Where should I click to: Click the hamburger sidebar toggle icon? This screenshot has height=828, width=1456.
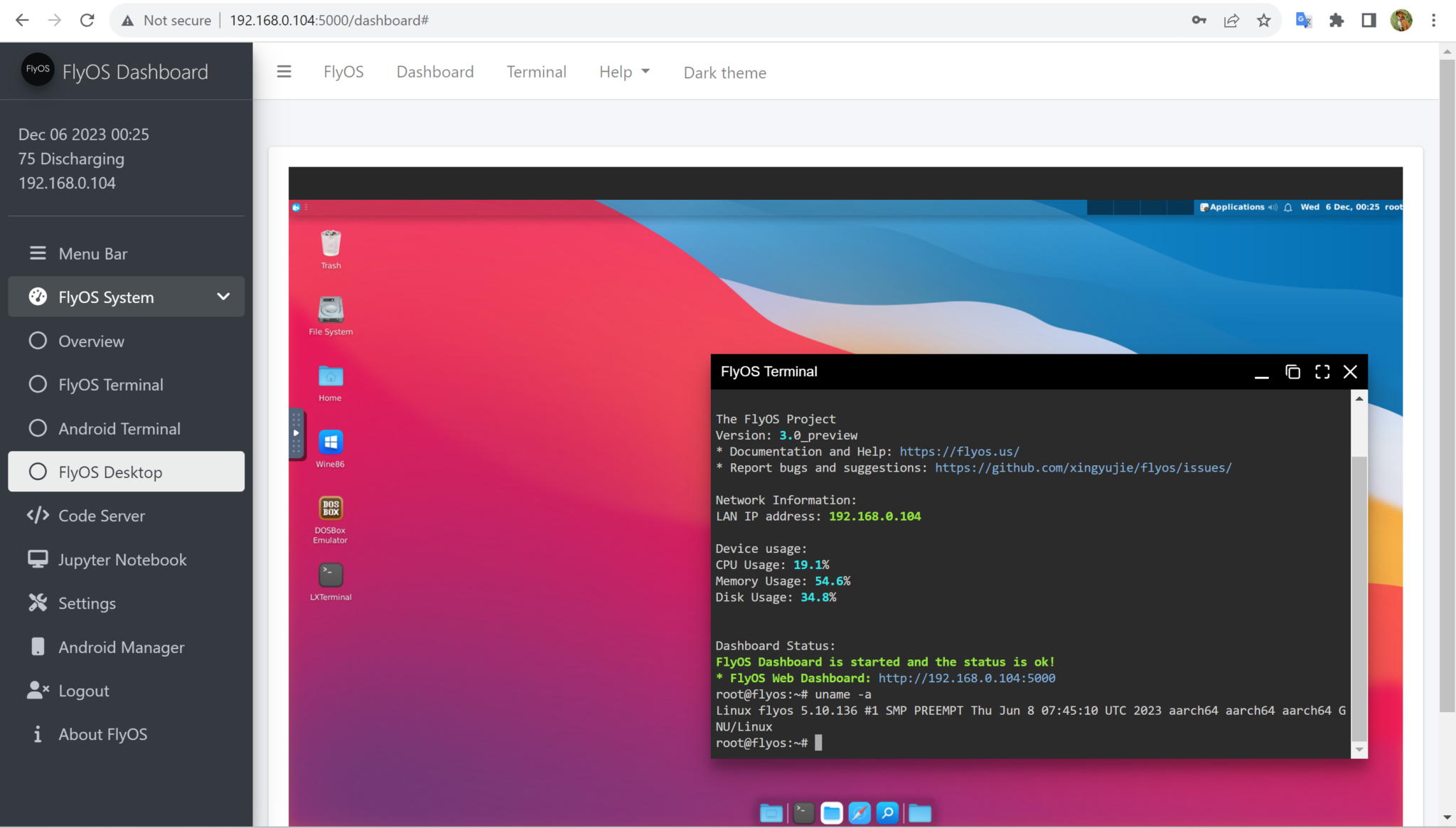(284, 72)
